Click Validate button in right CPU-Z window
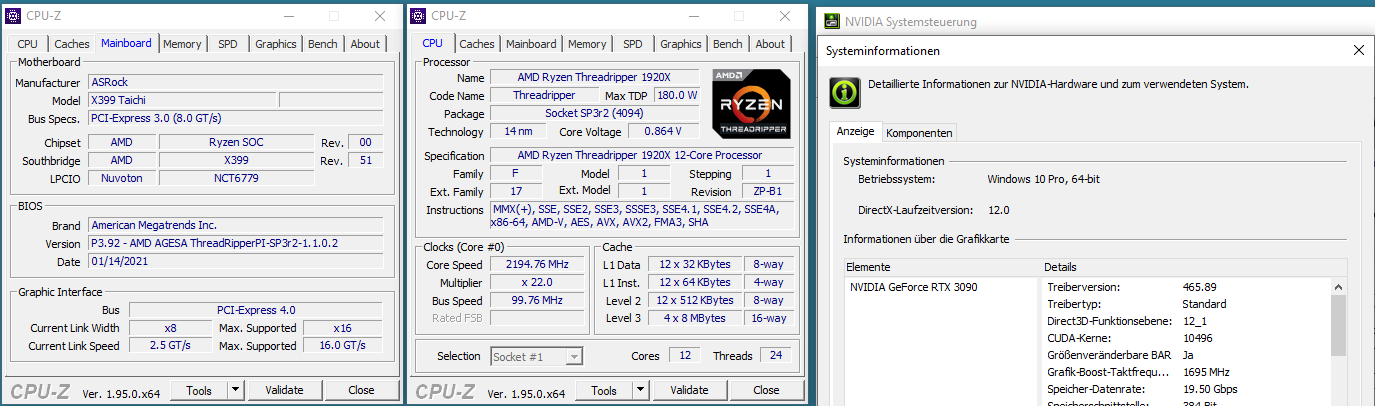Screen dimensions: 1375x406 (x=689, y=390)
